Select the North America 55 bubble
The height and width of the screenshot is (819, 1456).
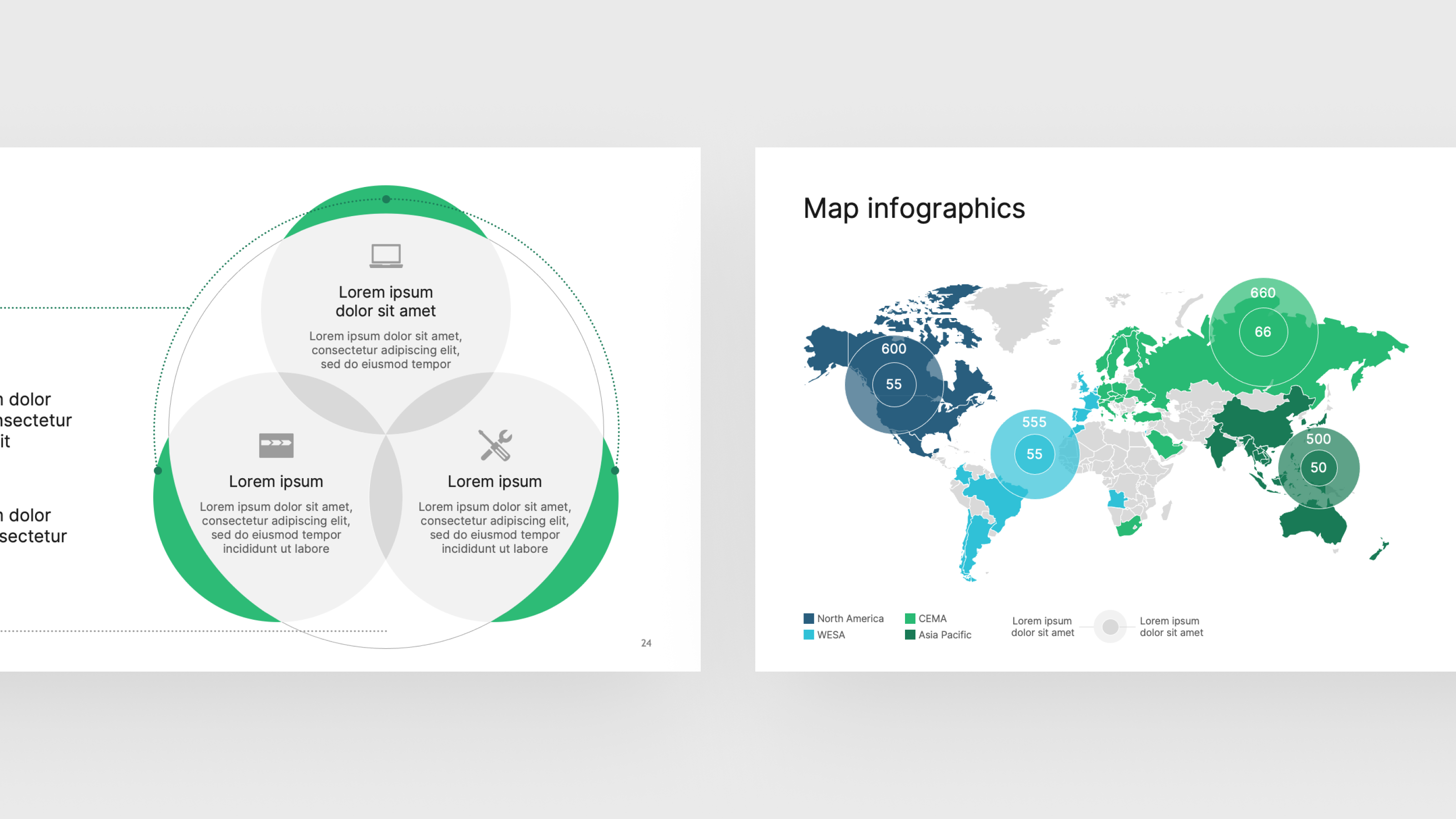[894, 384]
